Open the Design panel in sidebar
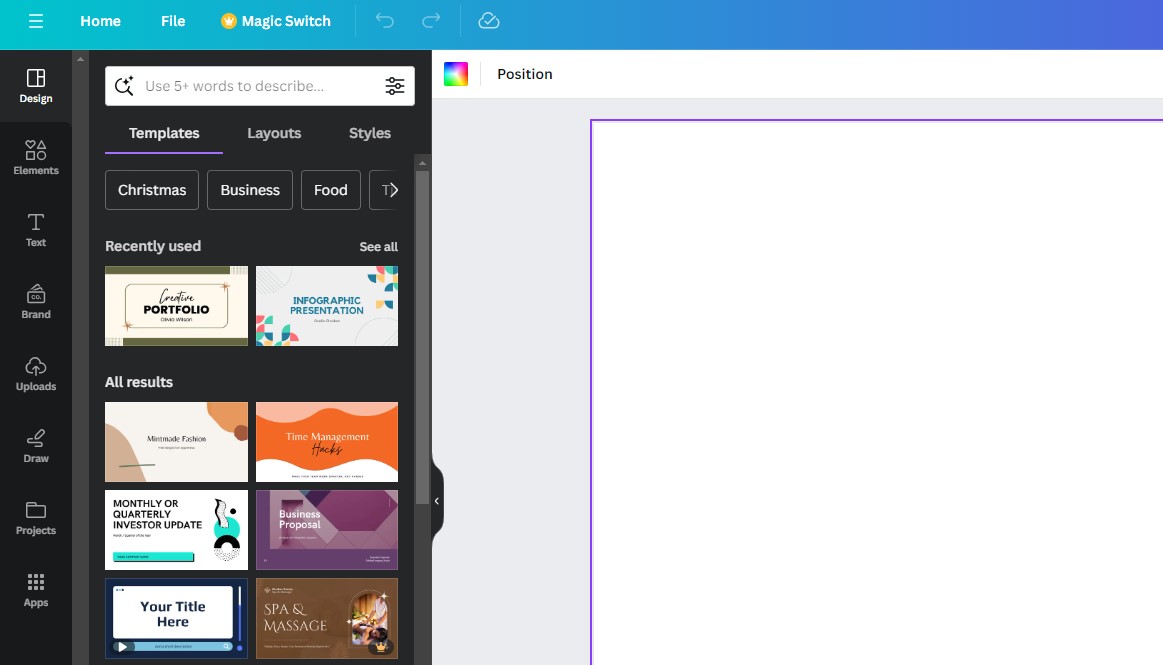Image resolution: width=1163 pixels, height=665 pixels. tap(36, 86)
